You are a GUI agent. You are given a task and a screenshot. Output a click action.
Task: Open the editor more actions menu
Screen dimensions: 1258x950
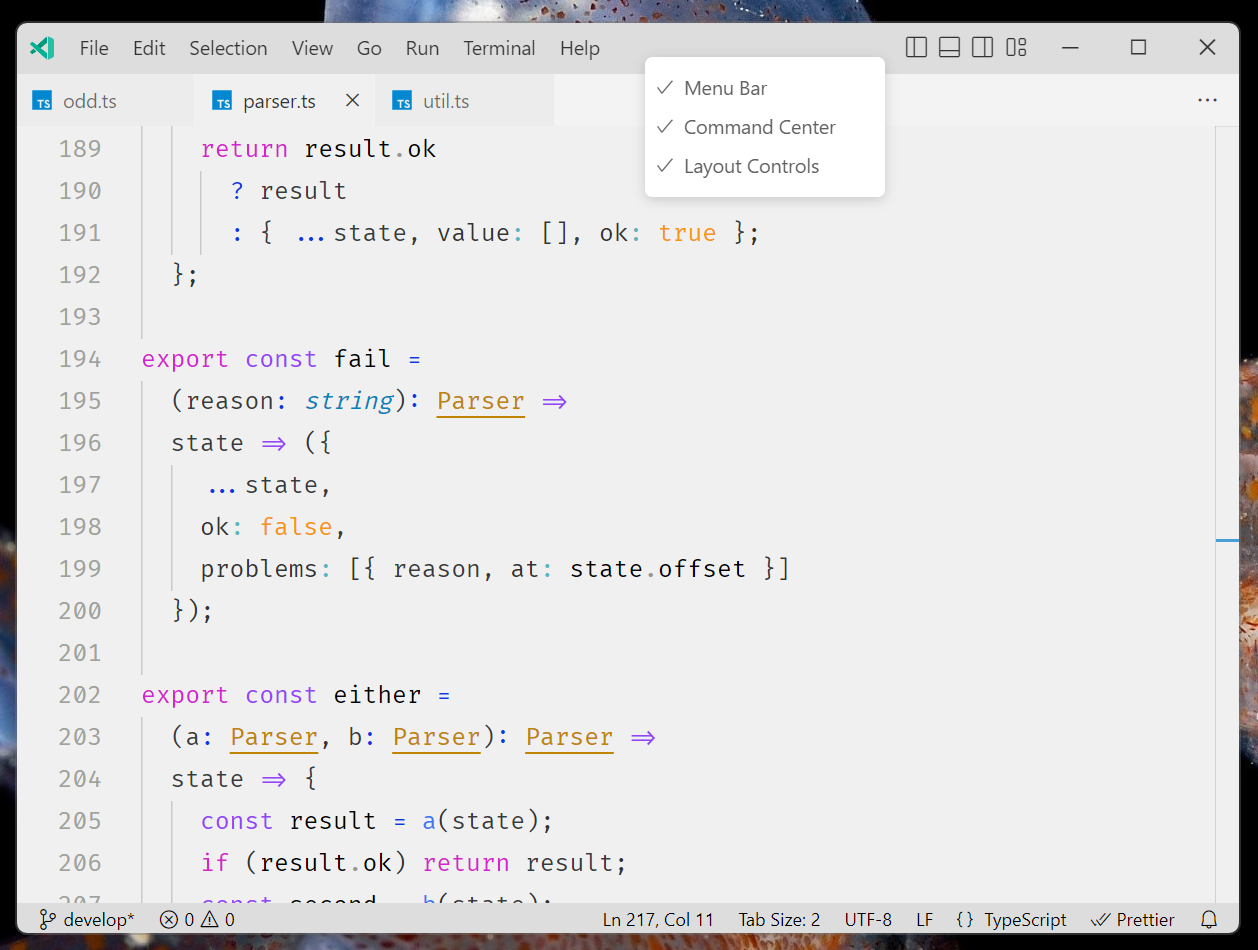pos(1208,100)
